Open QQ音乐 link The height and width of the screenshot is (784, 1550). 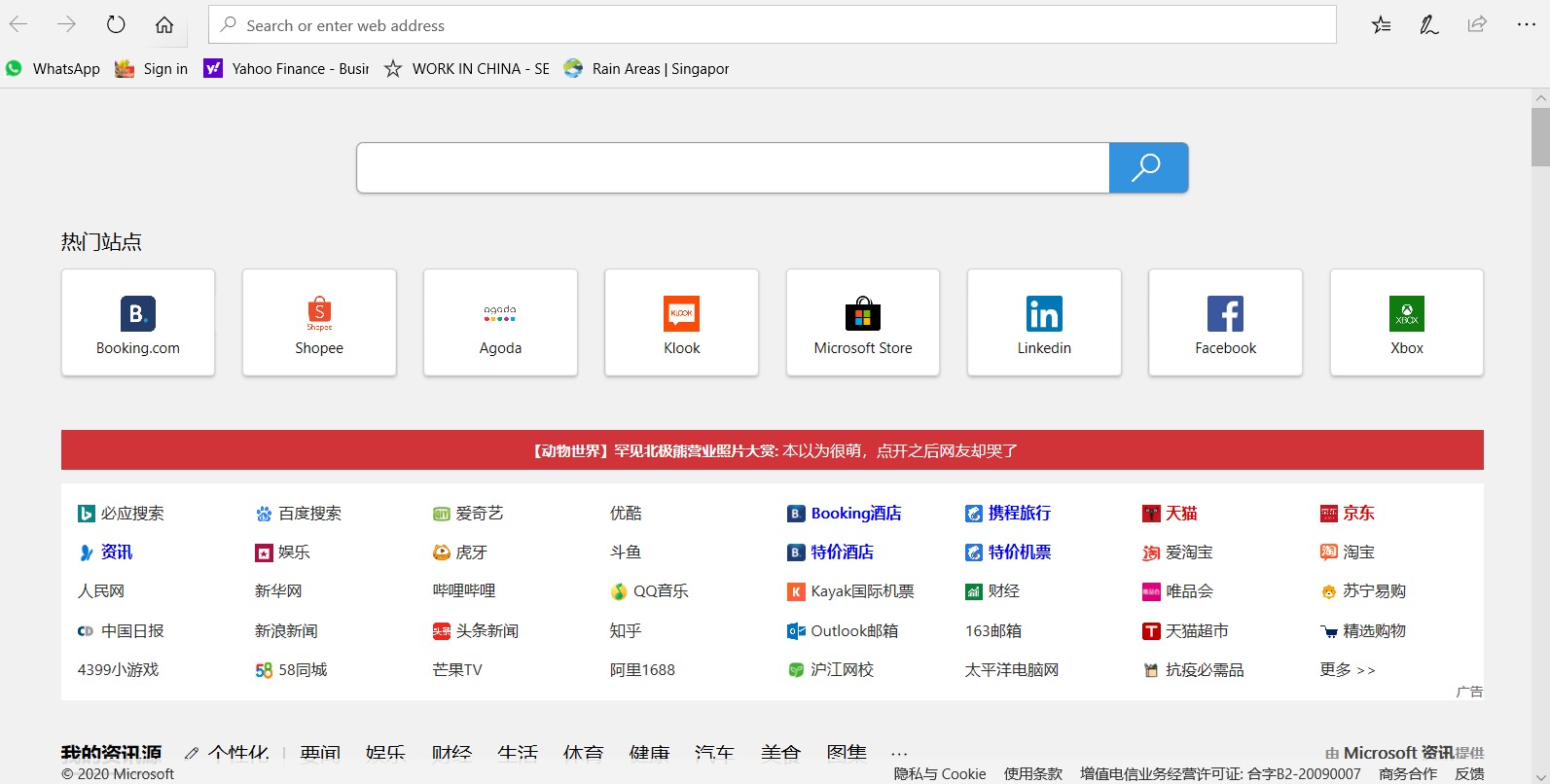click(649, 591)
